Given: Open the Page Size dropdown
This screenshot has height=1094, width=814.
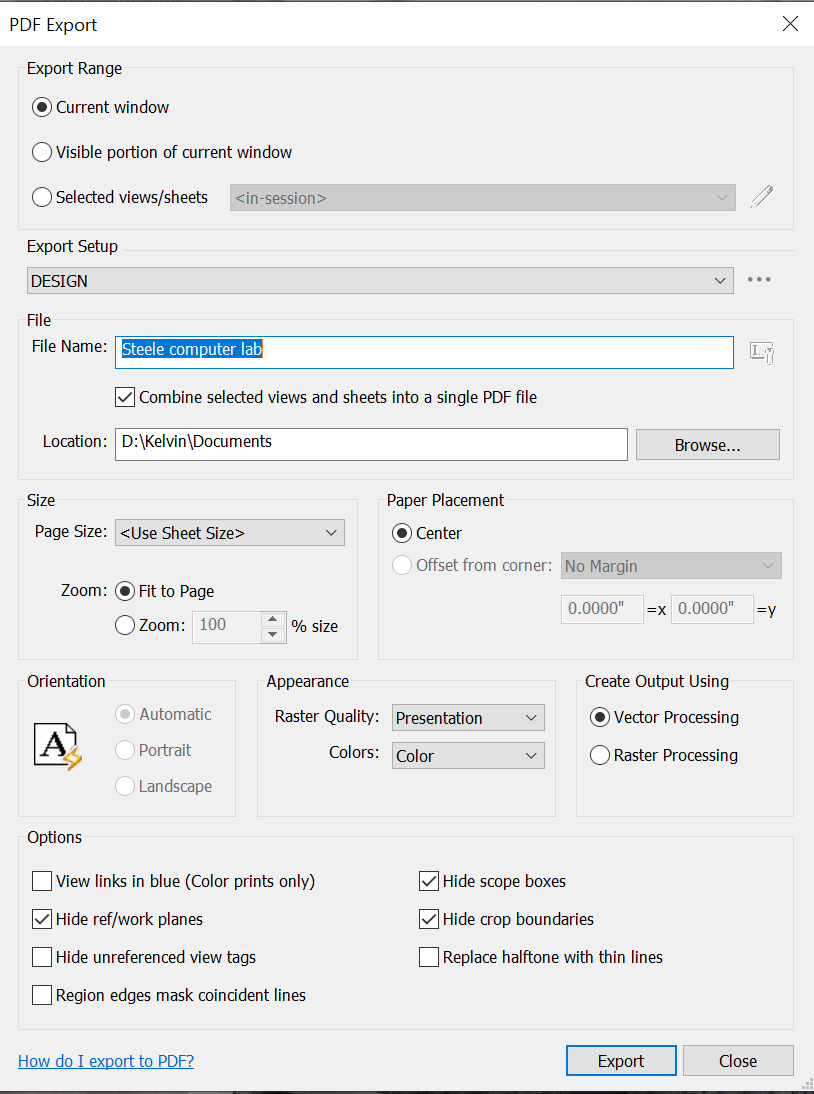Looking at the screenshot, I should (x=332, y=532).
